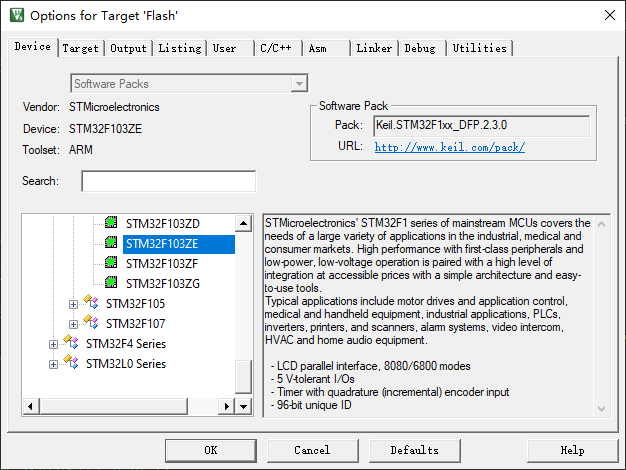The height and width of the screenshot is (470, 626).
Task: Click the device tree vertical scrollbar thumb
Action: point(243,377)
